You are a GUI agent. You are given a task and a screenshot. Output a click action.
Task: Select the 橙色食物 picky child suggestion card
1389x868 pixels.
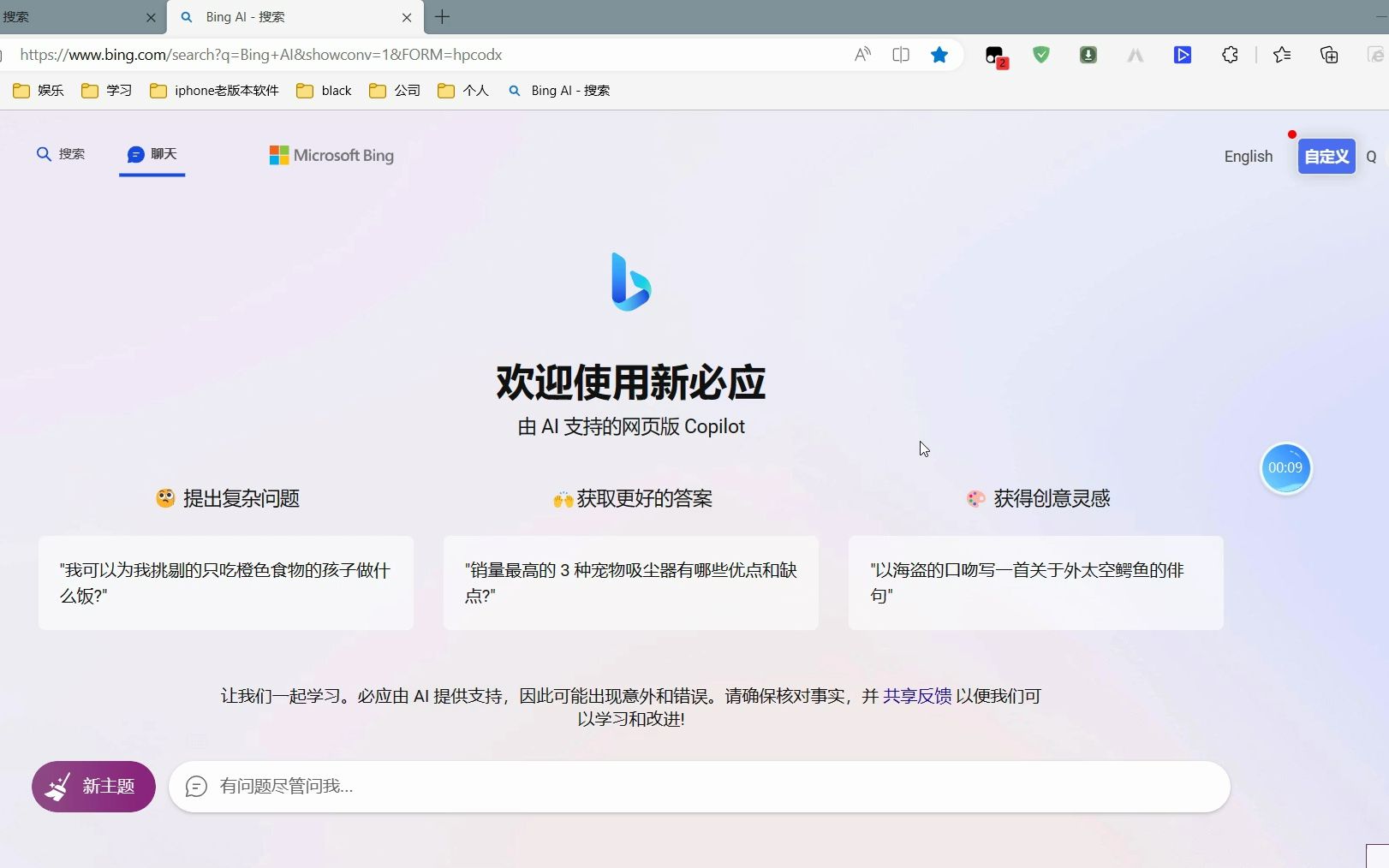226,583
